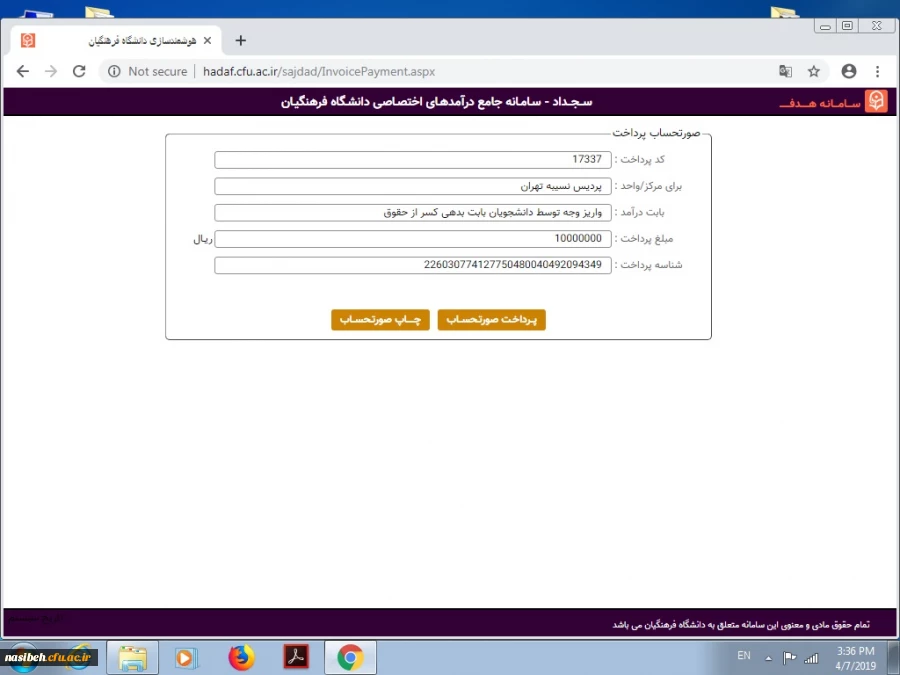
Task: Click the center/unit field پردیس نسیبه تهران
Action: pos(412,186)
